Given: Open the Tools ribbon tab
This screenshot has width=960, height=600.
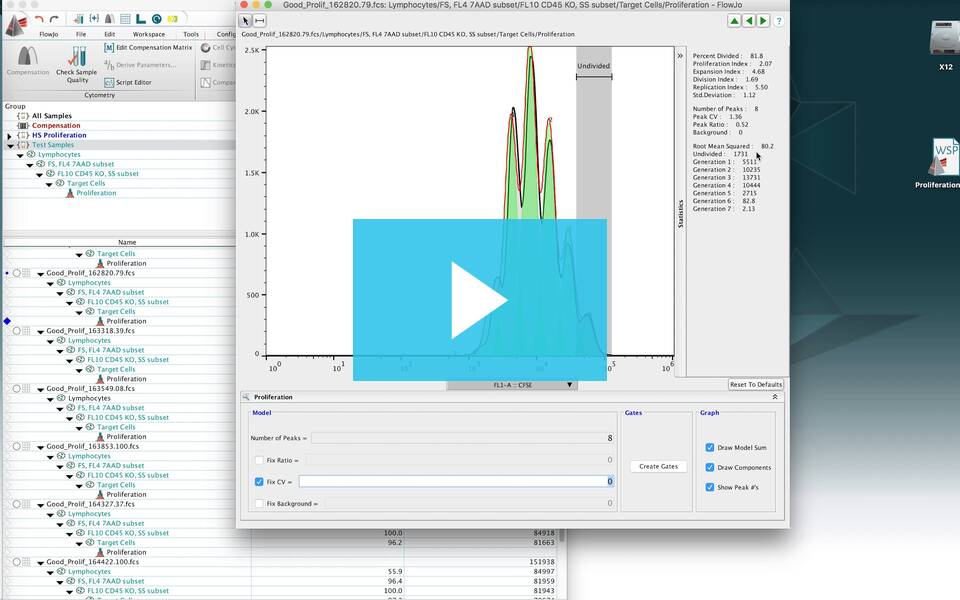Looking at the screenshot, I should [191, 34].
